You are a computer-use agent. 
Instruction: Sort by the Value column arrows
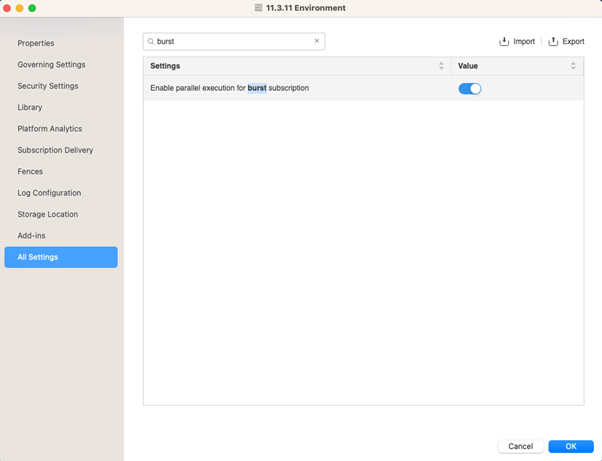573,66
